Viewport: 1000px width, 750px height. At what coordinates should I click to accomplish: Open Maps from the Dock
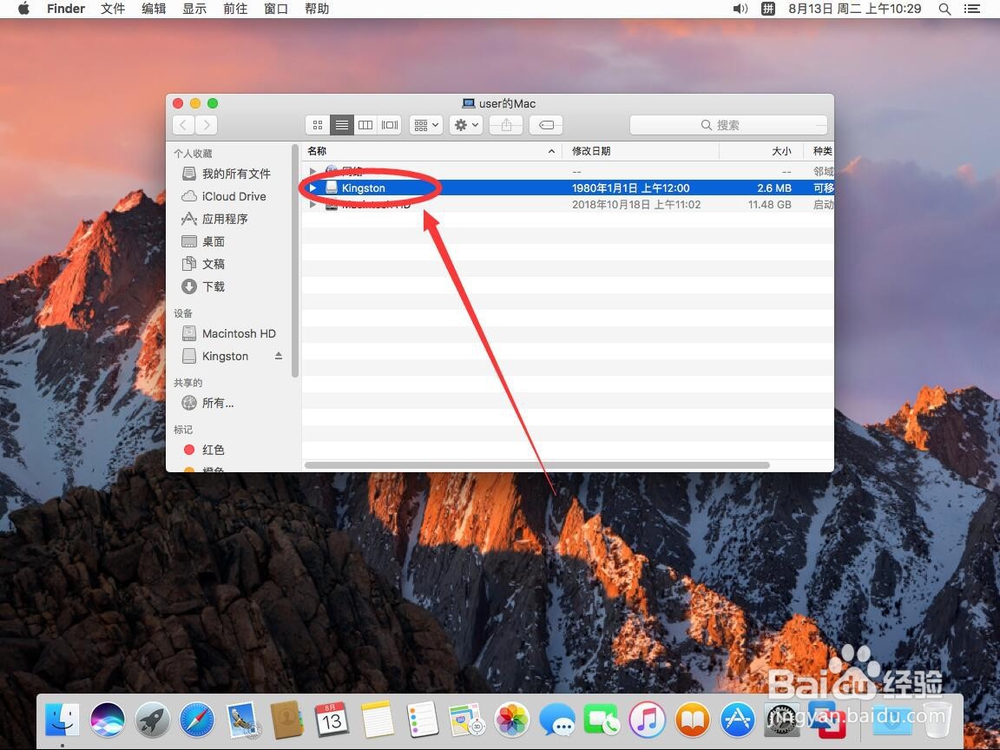(467, 719)
